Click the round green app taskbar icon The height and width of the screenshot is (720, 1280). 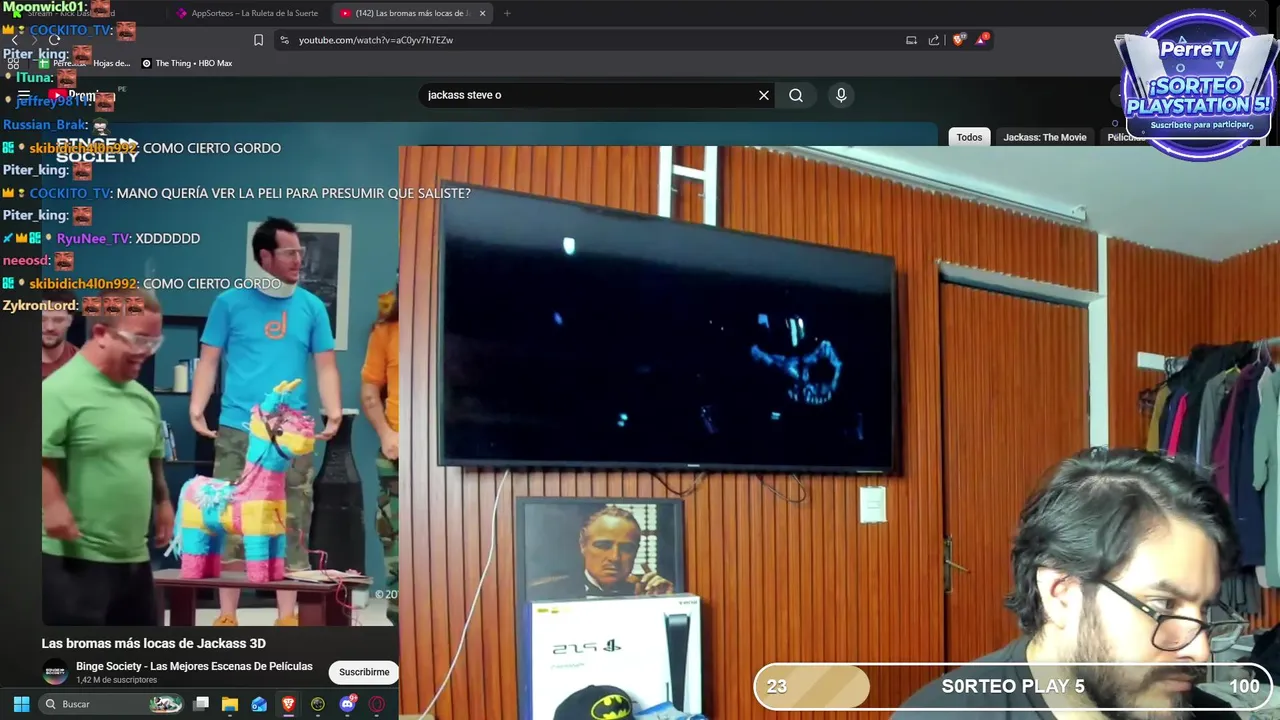(318, 704)
